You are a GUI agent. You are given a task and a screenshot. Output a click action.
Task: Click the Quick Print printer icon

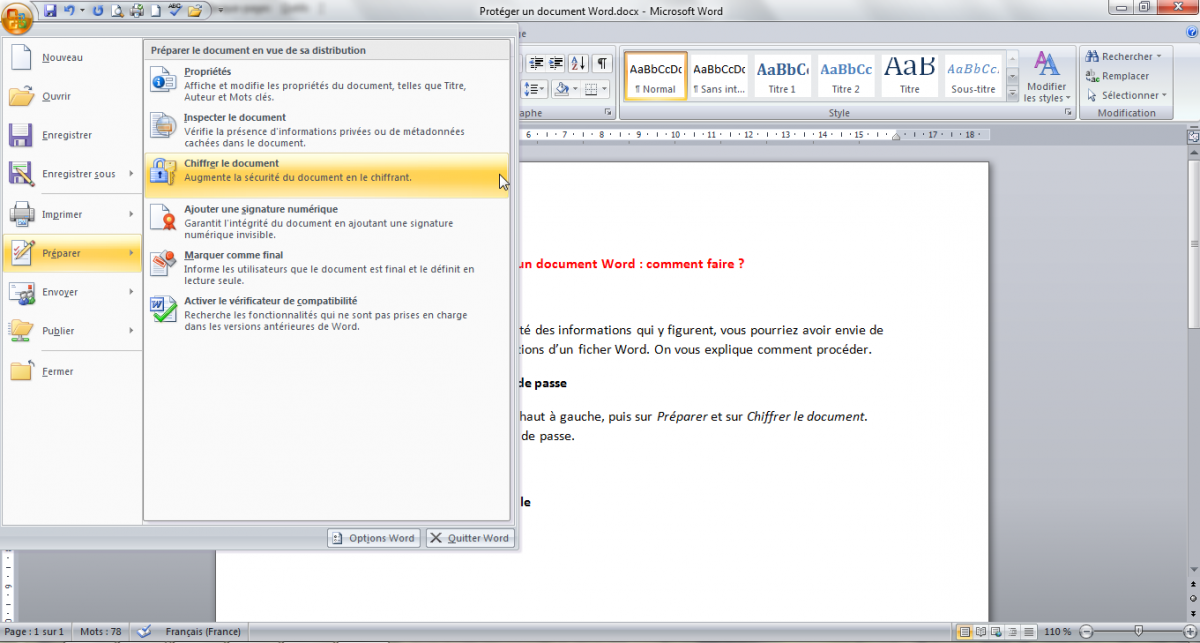pos(135,11)
